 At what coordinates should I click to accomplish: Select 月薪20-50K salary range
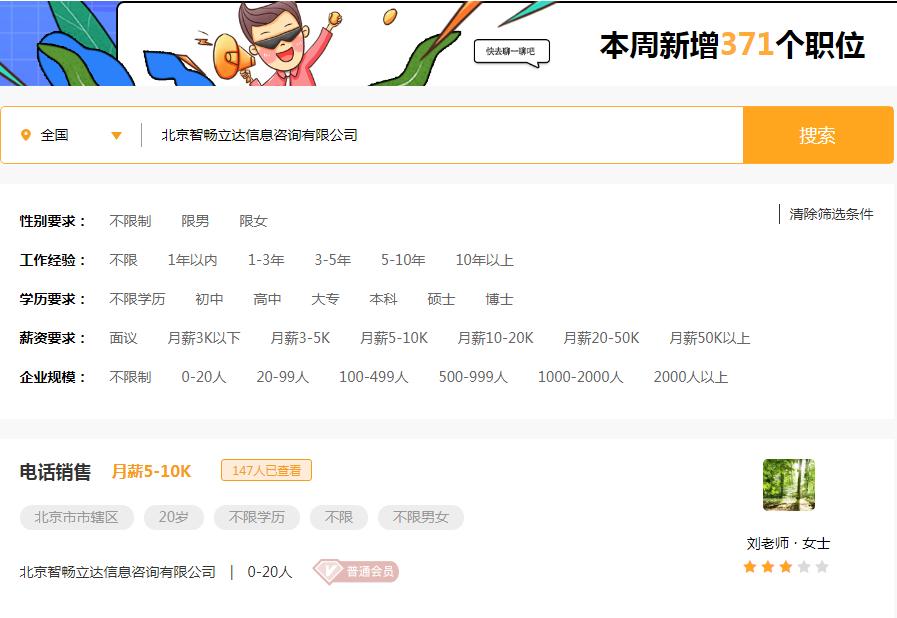click(x=601, y=337)
